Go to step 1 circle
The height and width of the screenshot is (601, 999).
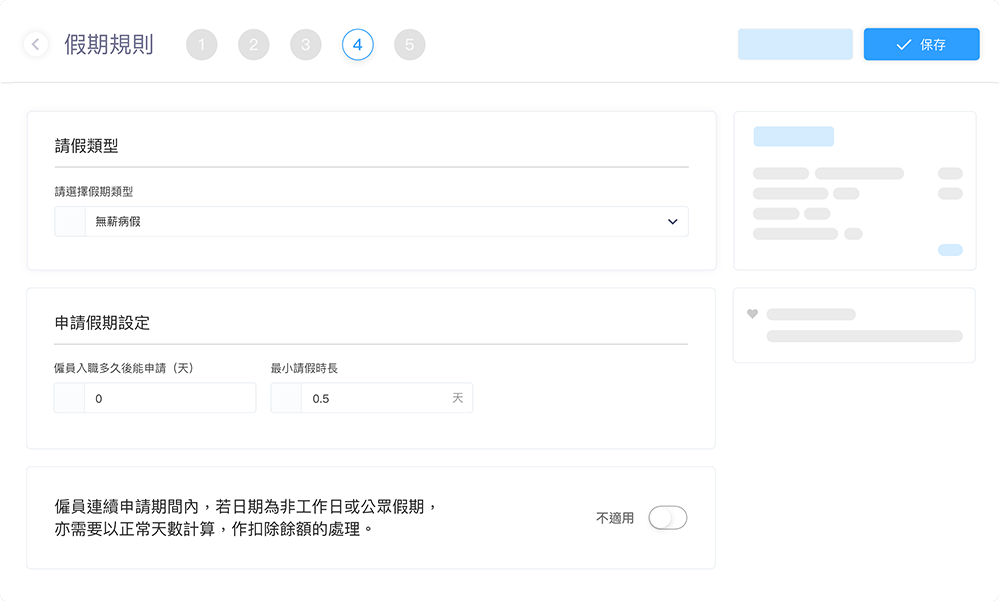(x=201, y=45)
